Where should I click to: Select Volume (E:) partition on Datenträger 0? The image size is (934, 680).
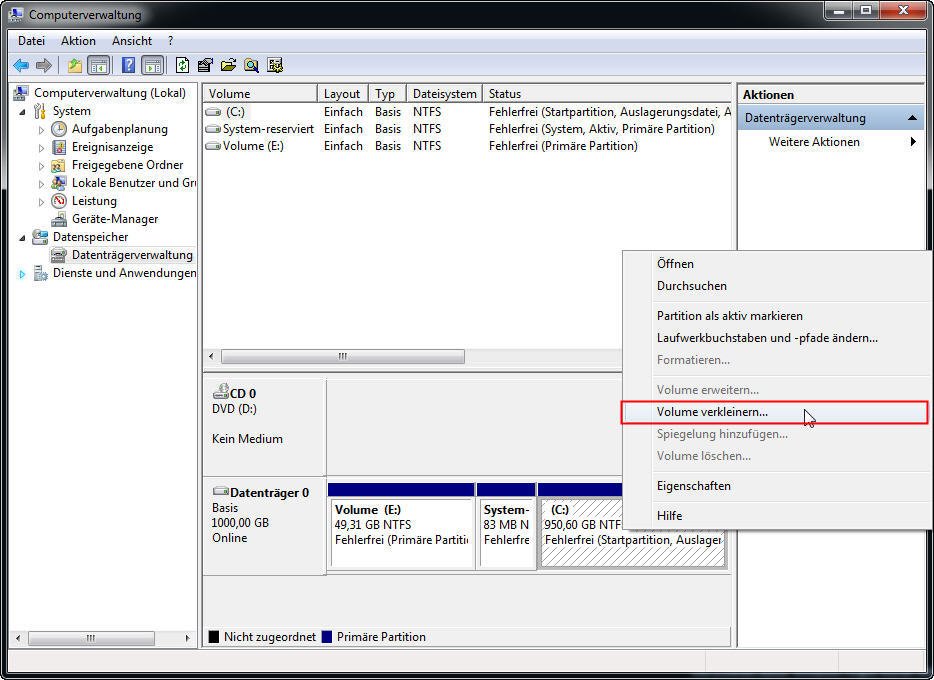(x=401, y=525)
